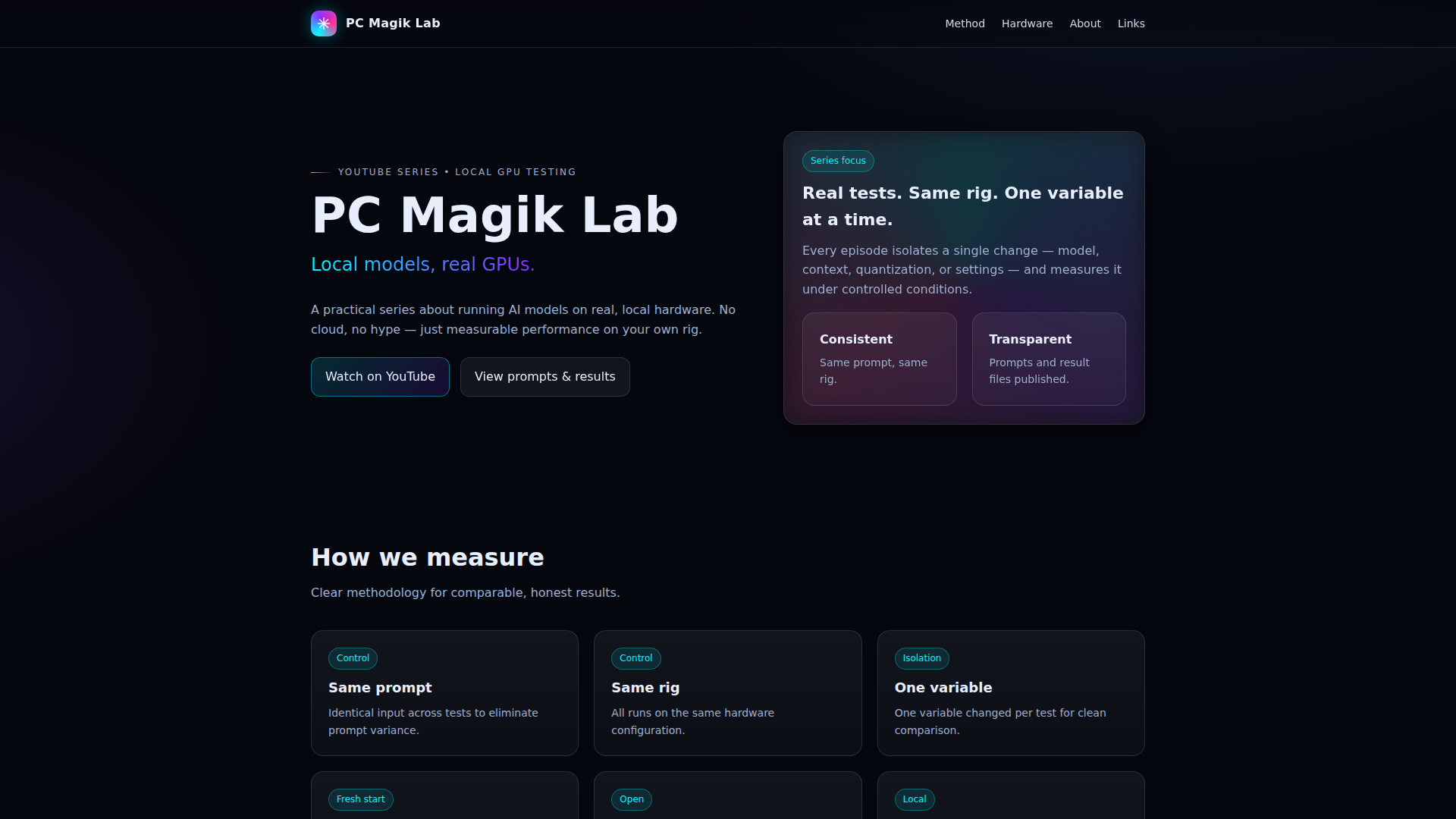Click YouTube Series Local GPU Testing eyebrow text
1456x819 pixels.
click(457, 172)
